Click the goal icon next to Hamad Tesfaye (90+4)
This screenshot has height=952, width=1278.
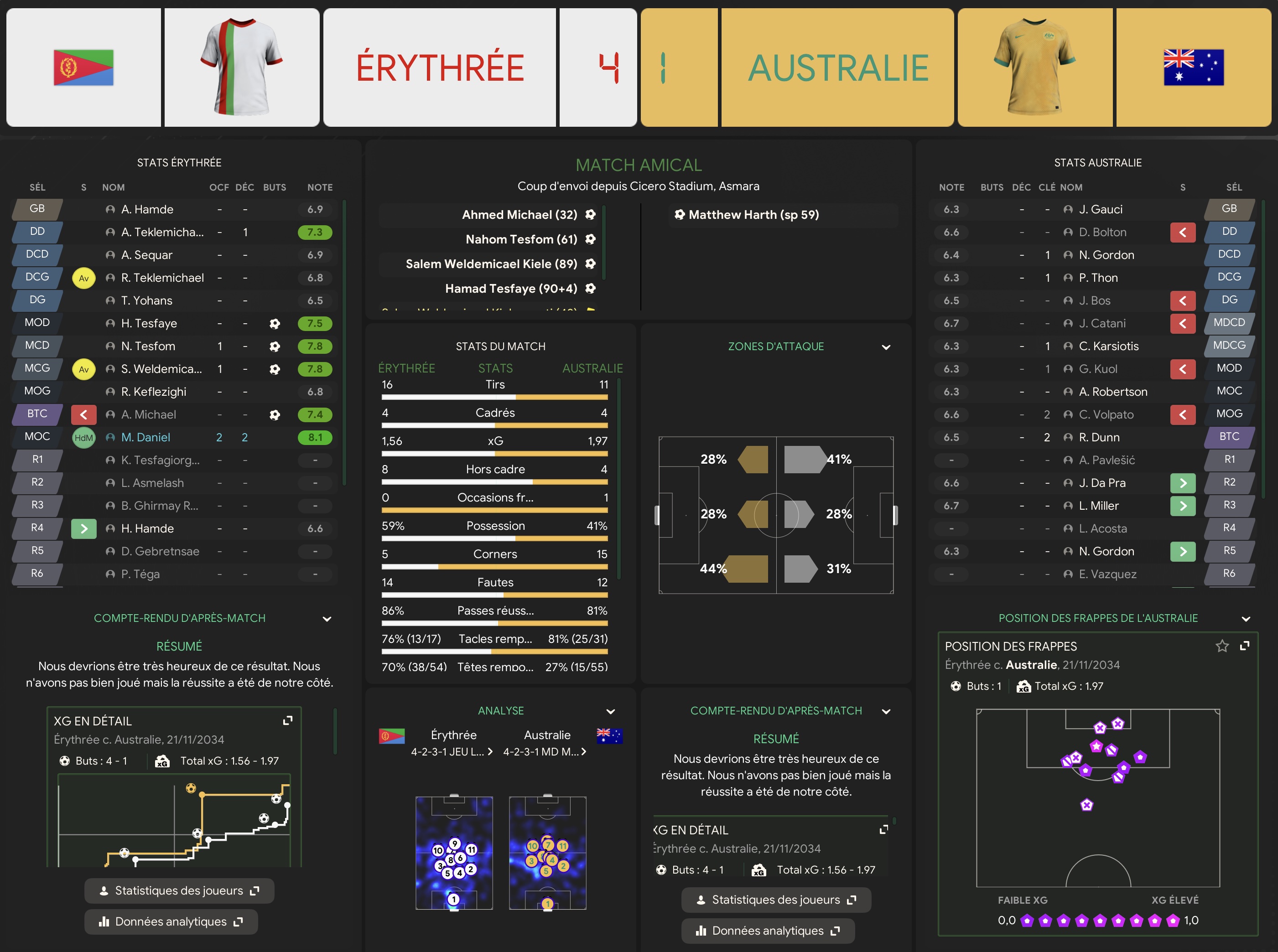590,288
